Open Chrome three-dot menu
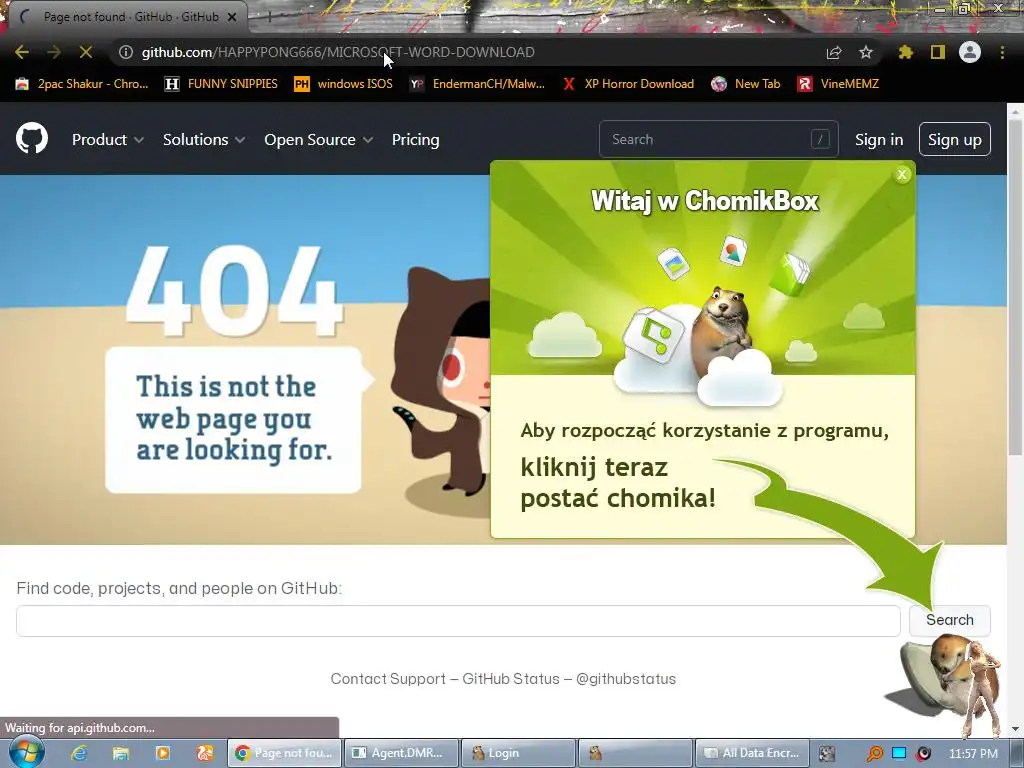This screenshot has height=768, width=1024. pyautogui.click(x=1002, y=52)
